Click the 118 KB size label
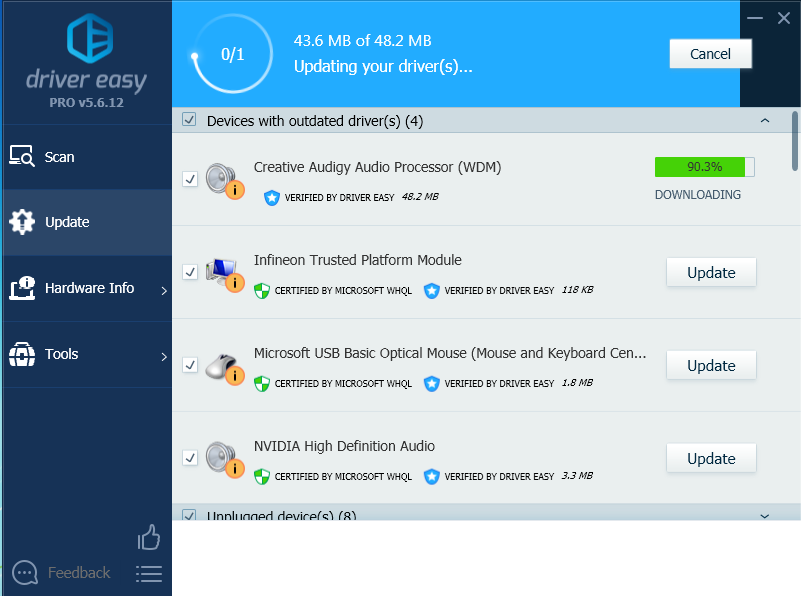The image size is (801, 596). (577, 290)
